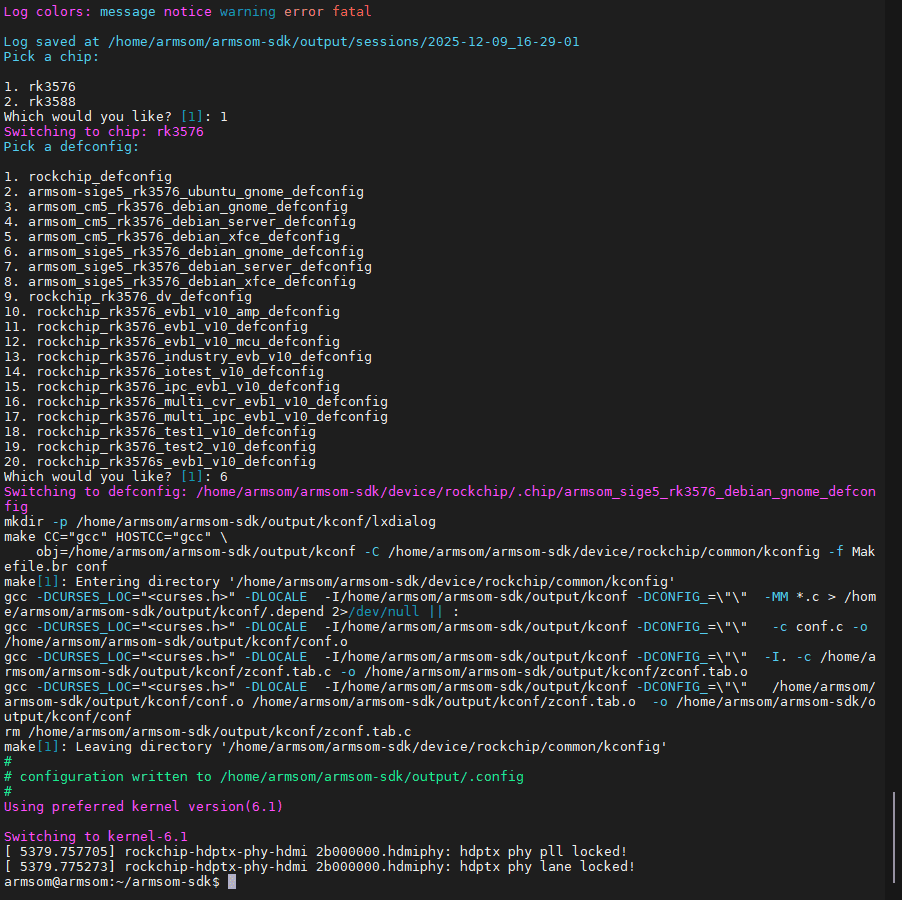Click rockchip_rk3576_dv_defconfig entry

[x=140, y=297]
